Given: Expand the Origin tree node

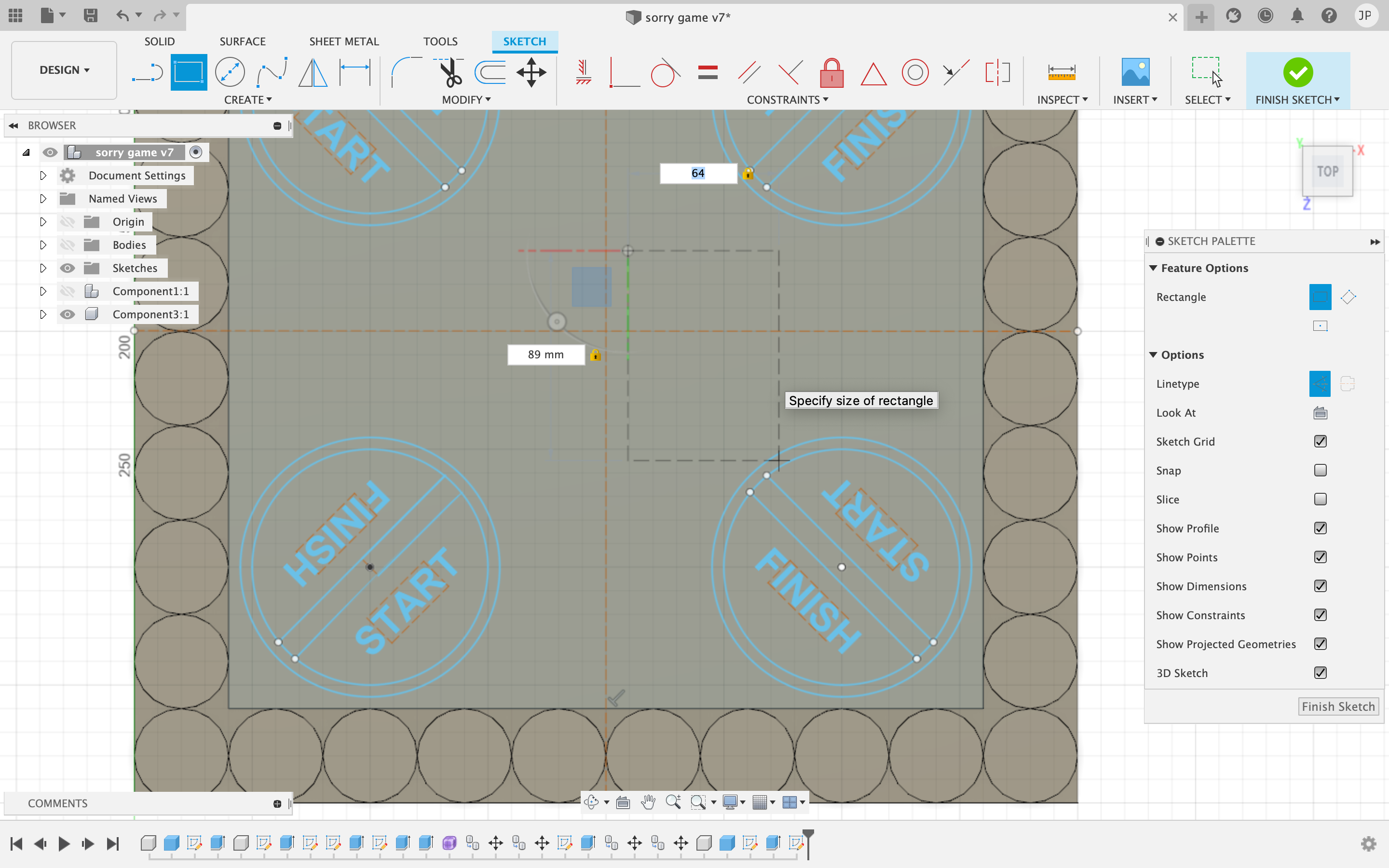Looking at the screenshot, I should click(43, 222).
